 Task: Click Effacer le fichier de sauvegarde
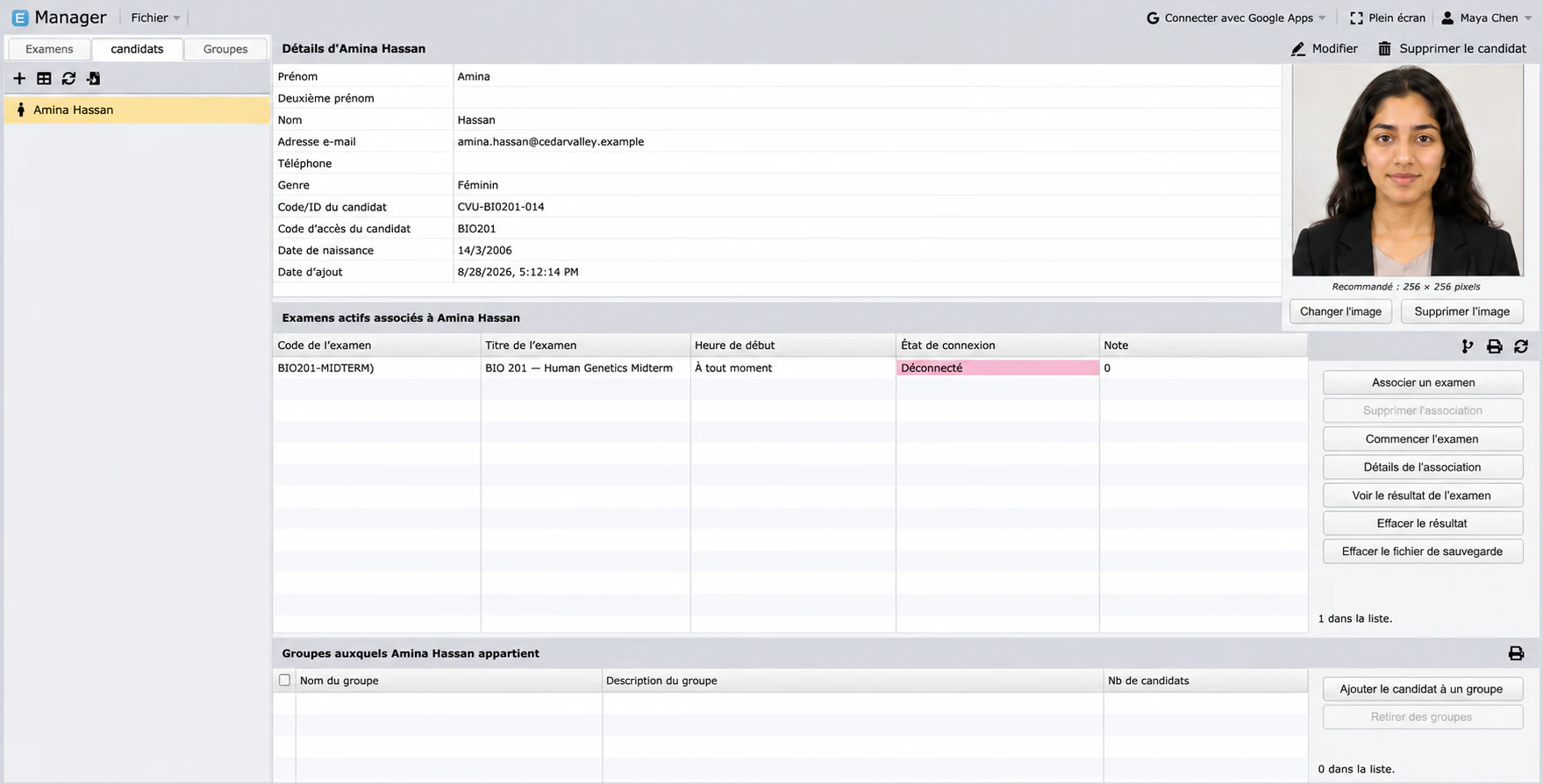pos(1423,552)
